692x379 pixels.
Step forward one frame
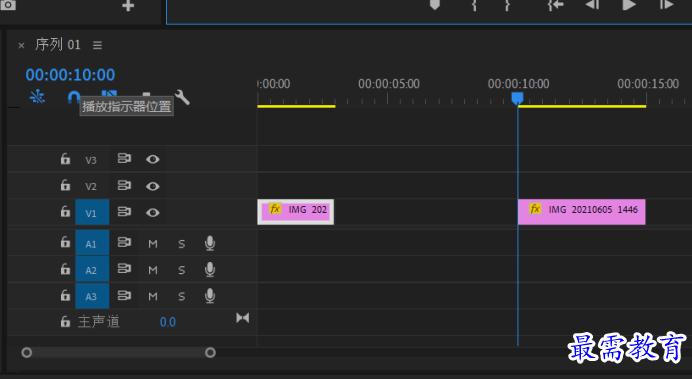coord(666,5)
